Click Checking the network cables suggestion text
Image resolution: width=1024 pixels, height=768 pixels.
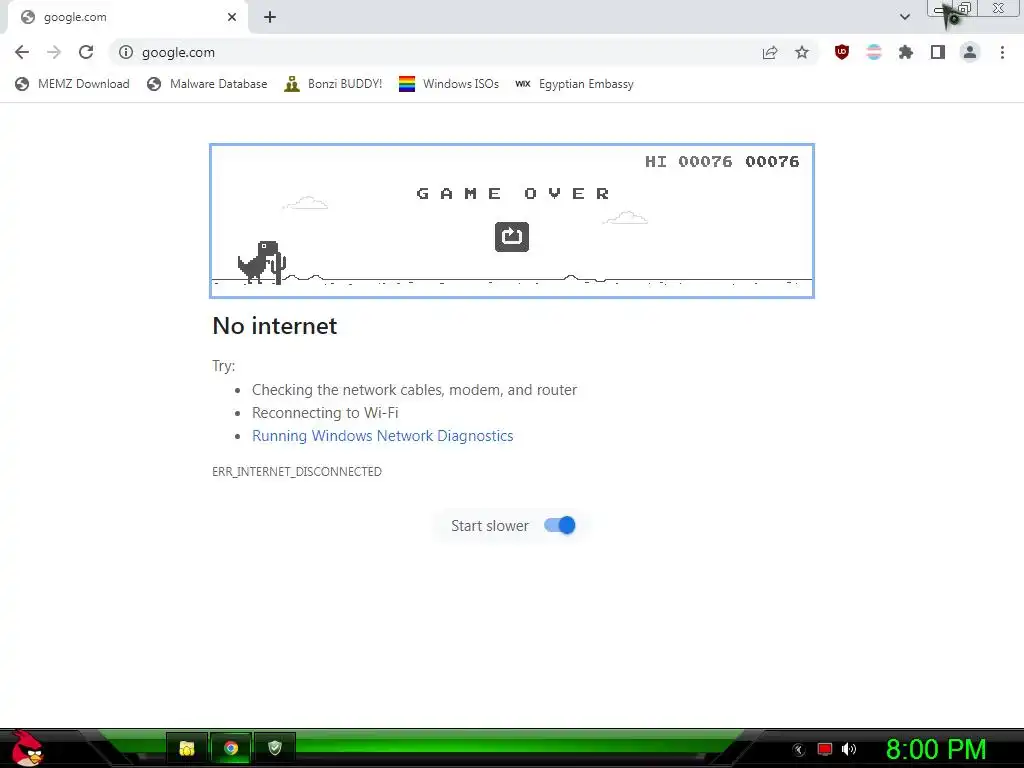(415, 390)
